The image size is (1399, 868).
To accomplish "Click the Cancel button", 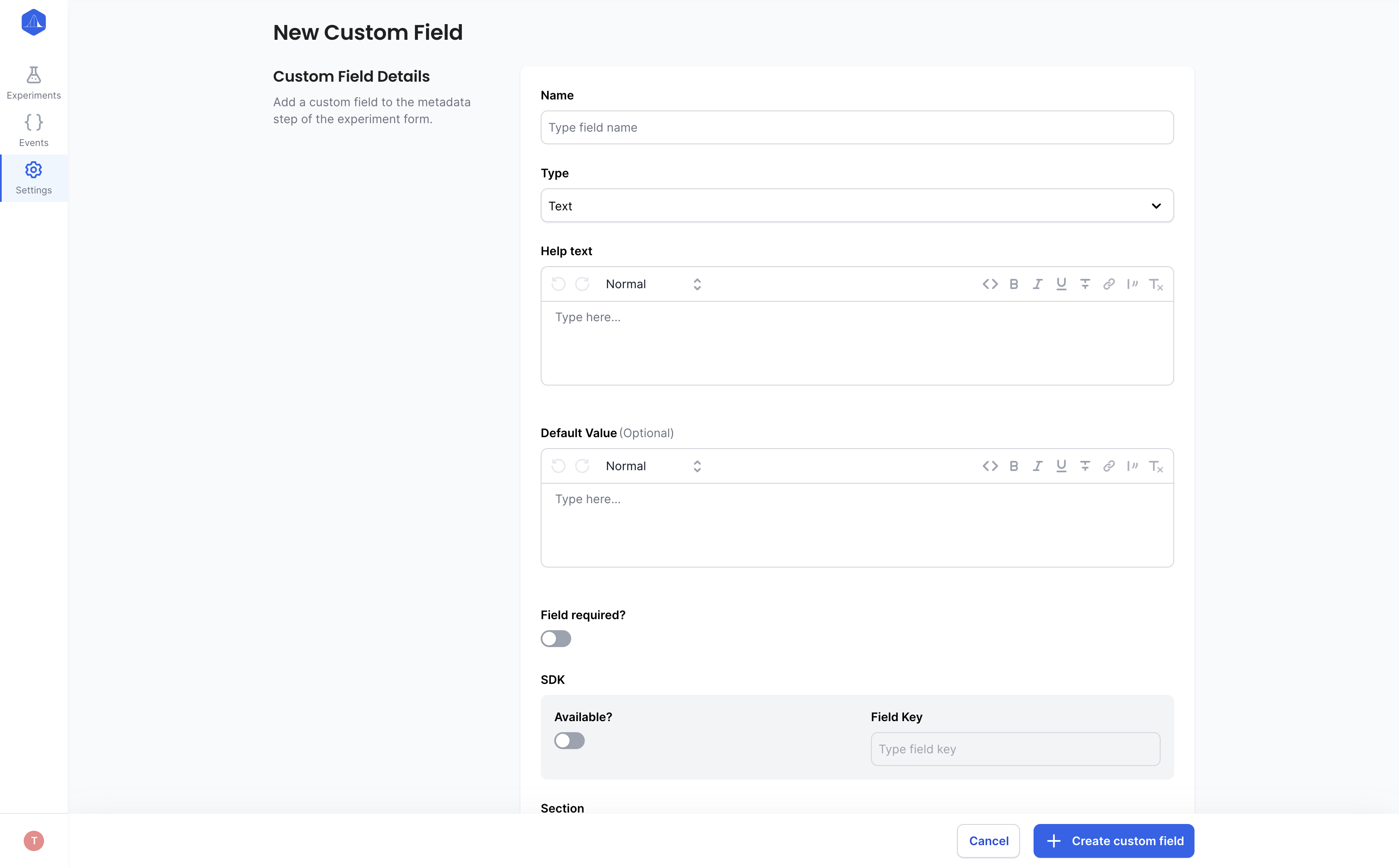I will pyautogui.click(x=988, y=841).
